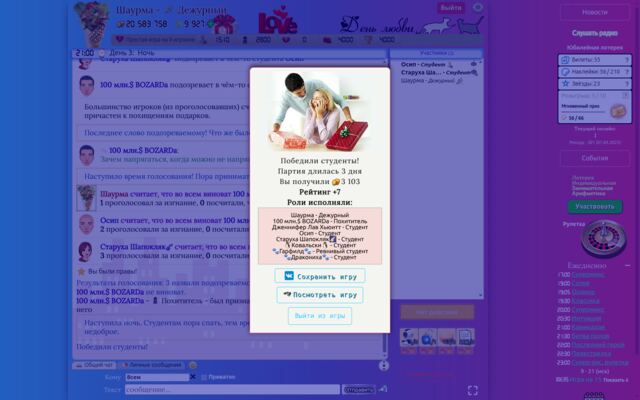
Task: Click the 'Слушать радио' link
Action: tap(595, 33)
